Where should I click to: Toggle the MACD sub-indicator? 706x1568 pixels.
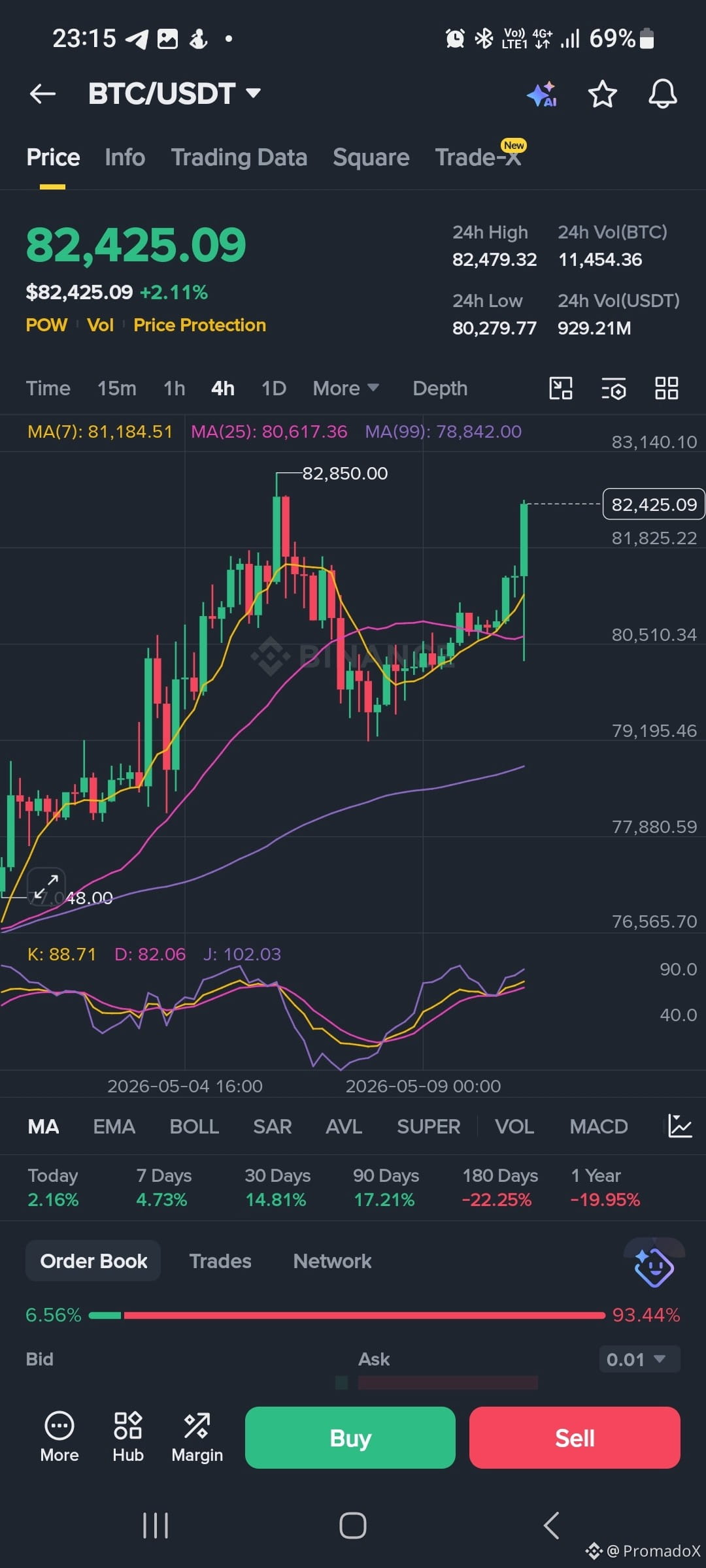(599, 1126)
